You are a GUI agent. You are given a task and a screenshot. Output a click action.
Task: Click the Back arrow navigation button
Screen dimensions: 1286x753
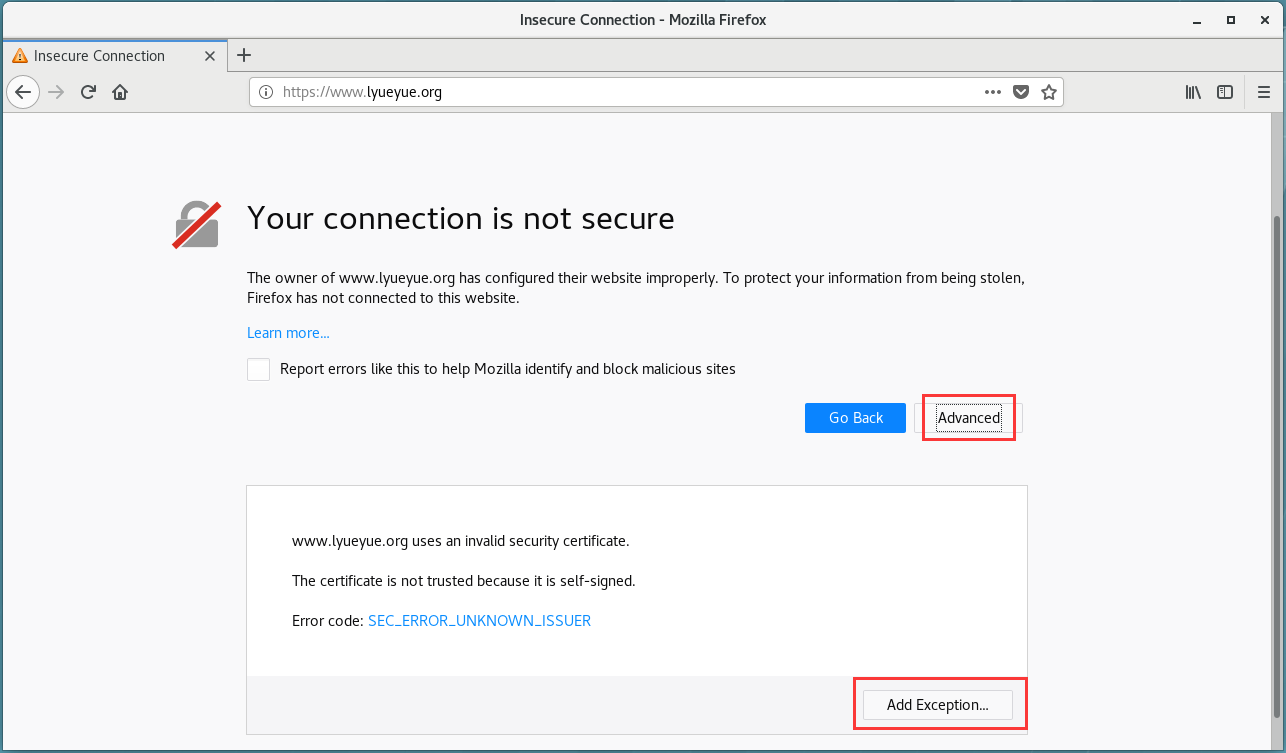23,92
